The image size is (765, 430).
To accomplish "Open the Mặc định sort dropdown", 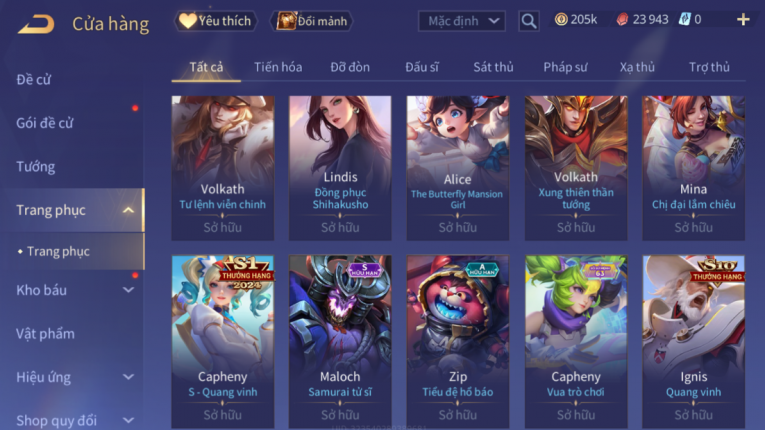I will pos(462,21).
